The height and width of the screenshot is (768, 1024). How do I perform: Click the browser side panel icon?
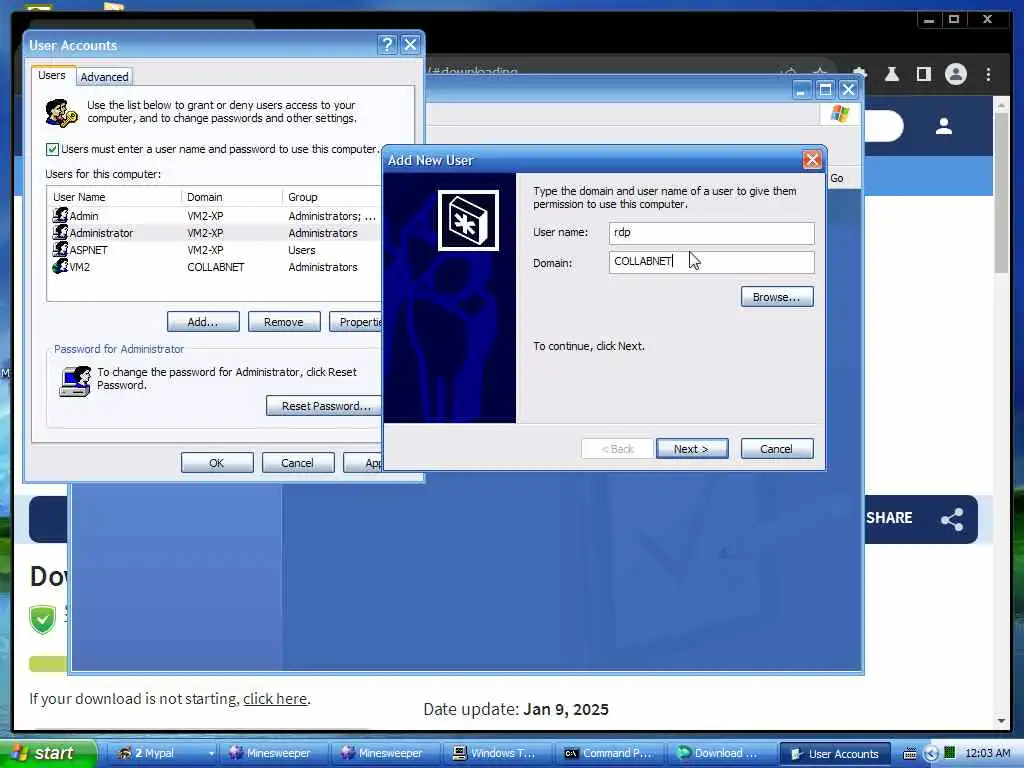923,74
